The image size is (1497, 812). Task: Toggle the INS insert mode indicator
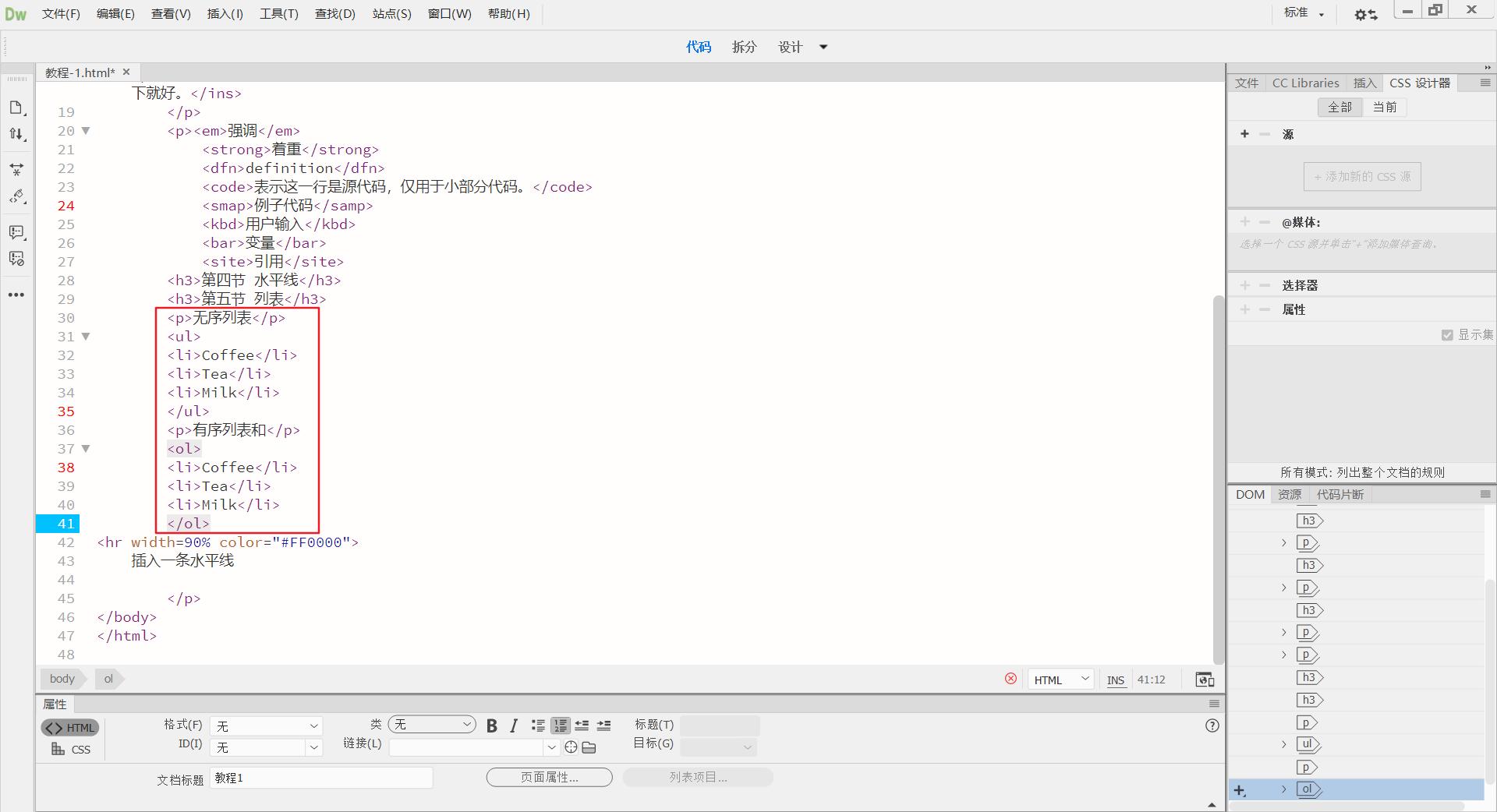pyautogui.click(x=1116, y=680)
